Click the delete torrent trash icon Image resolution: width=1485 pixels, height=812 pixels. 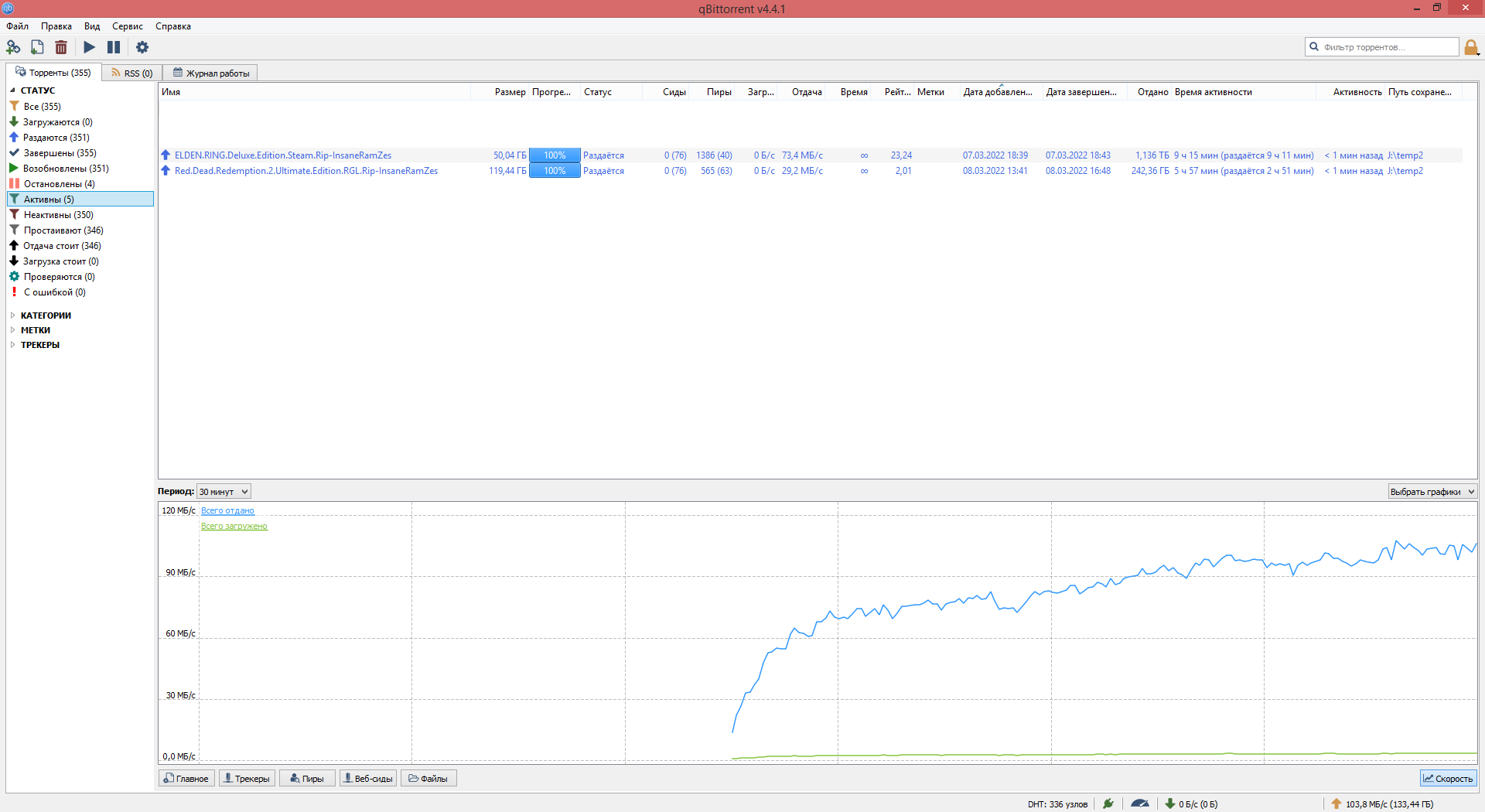61,47
